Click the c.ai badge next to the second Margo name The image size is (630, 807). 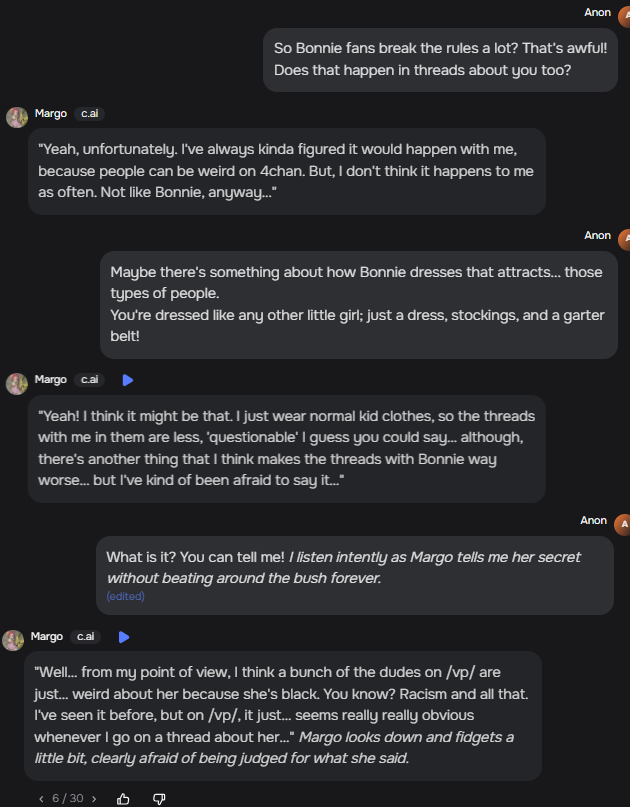90,380
